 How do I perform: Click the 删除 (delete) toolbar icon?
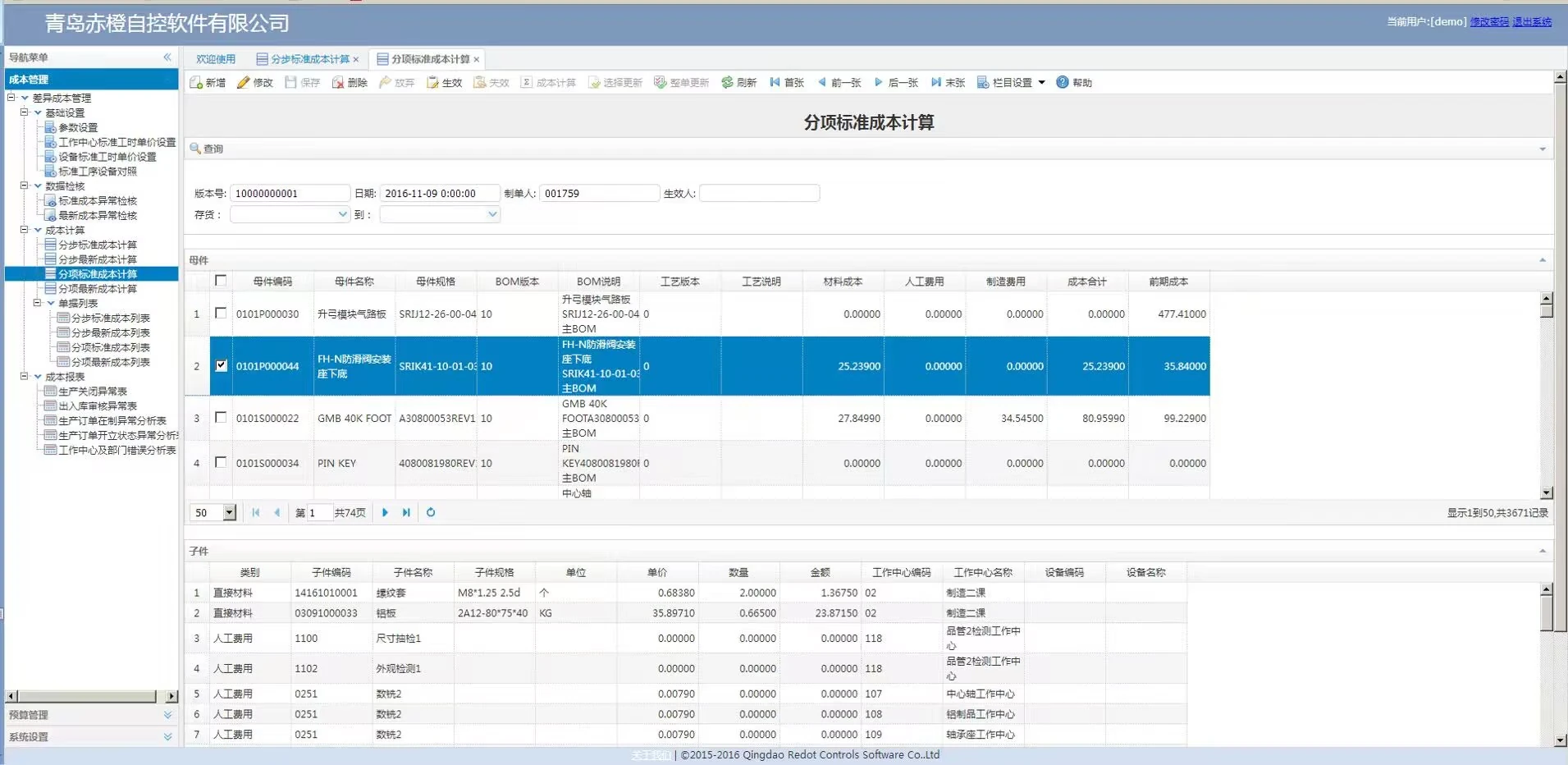[338, 82]
